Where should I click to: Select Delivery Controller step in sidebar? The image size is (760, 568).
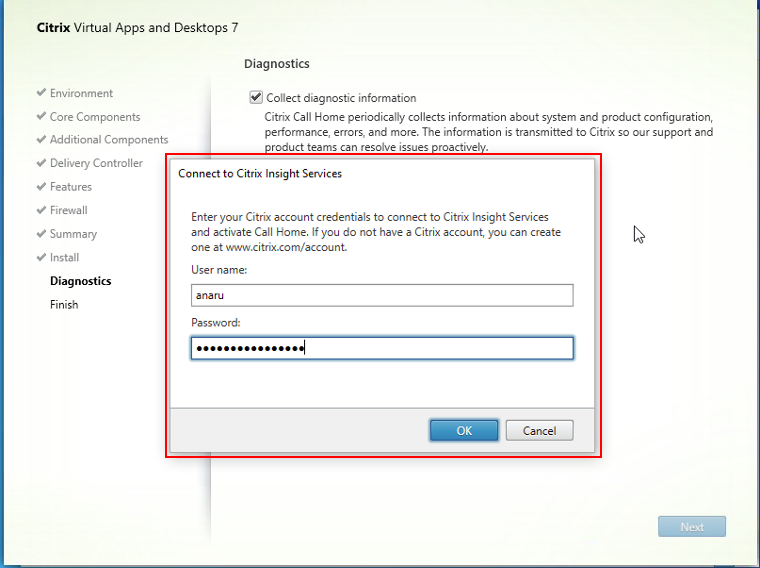point(96,163)
